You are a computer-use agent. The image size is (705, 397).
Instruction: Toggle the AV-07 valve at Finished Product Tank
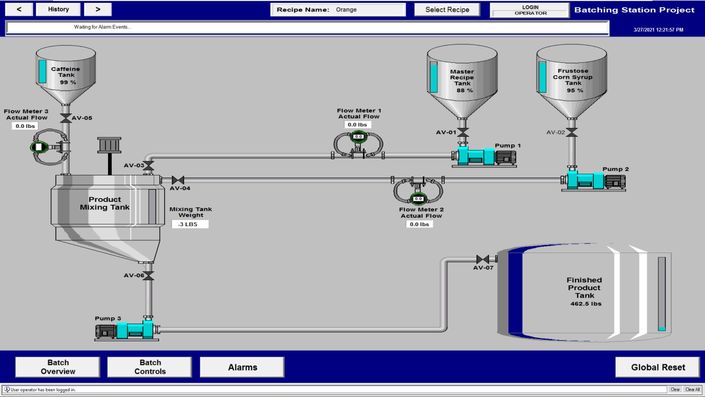[x=482, y=259]
